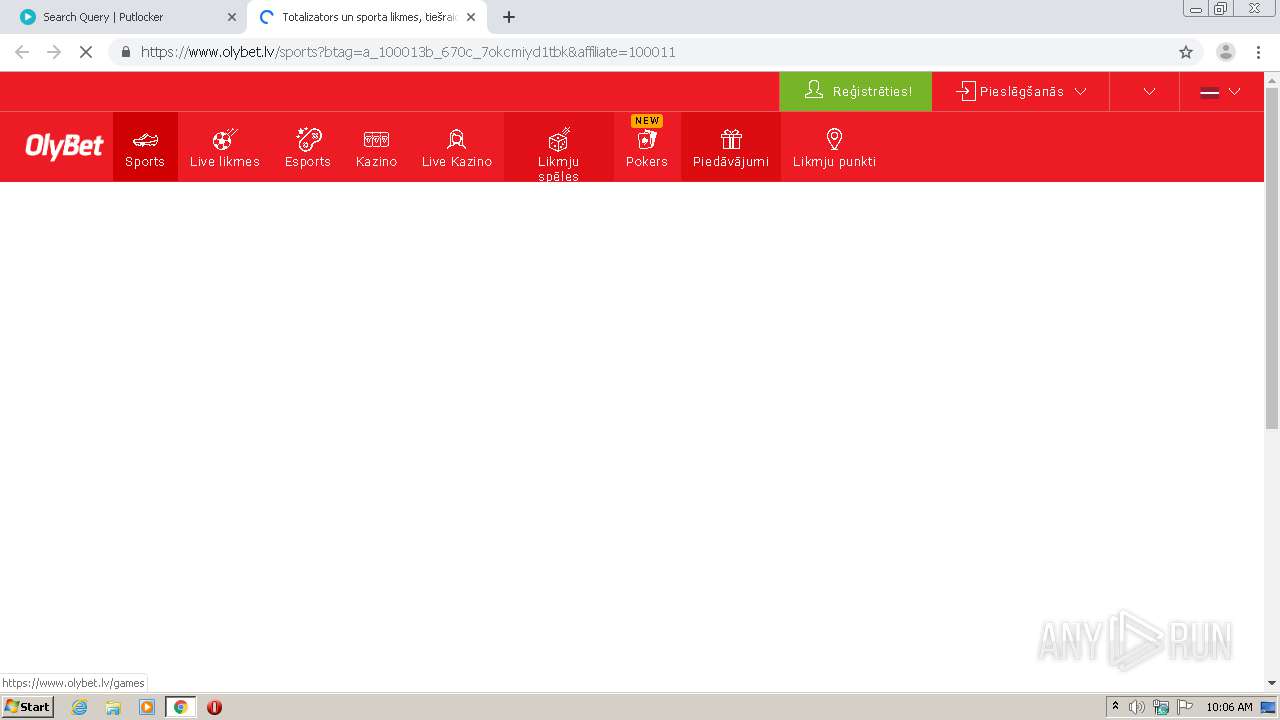This screenshot has height=720, width=1280.
Task: Expand the Pieslēgšanās login dropdown arrow
Action: (x=1080, y=91)
